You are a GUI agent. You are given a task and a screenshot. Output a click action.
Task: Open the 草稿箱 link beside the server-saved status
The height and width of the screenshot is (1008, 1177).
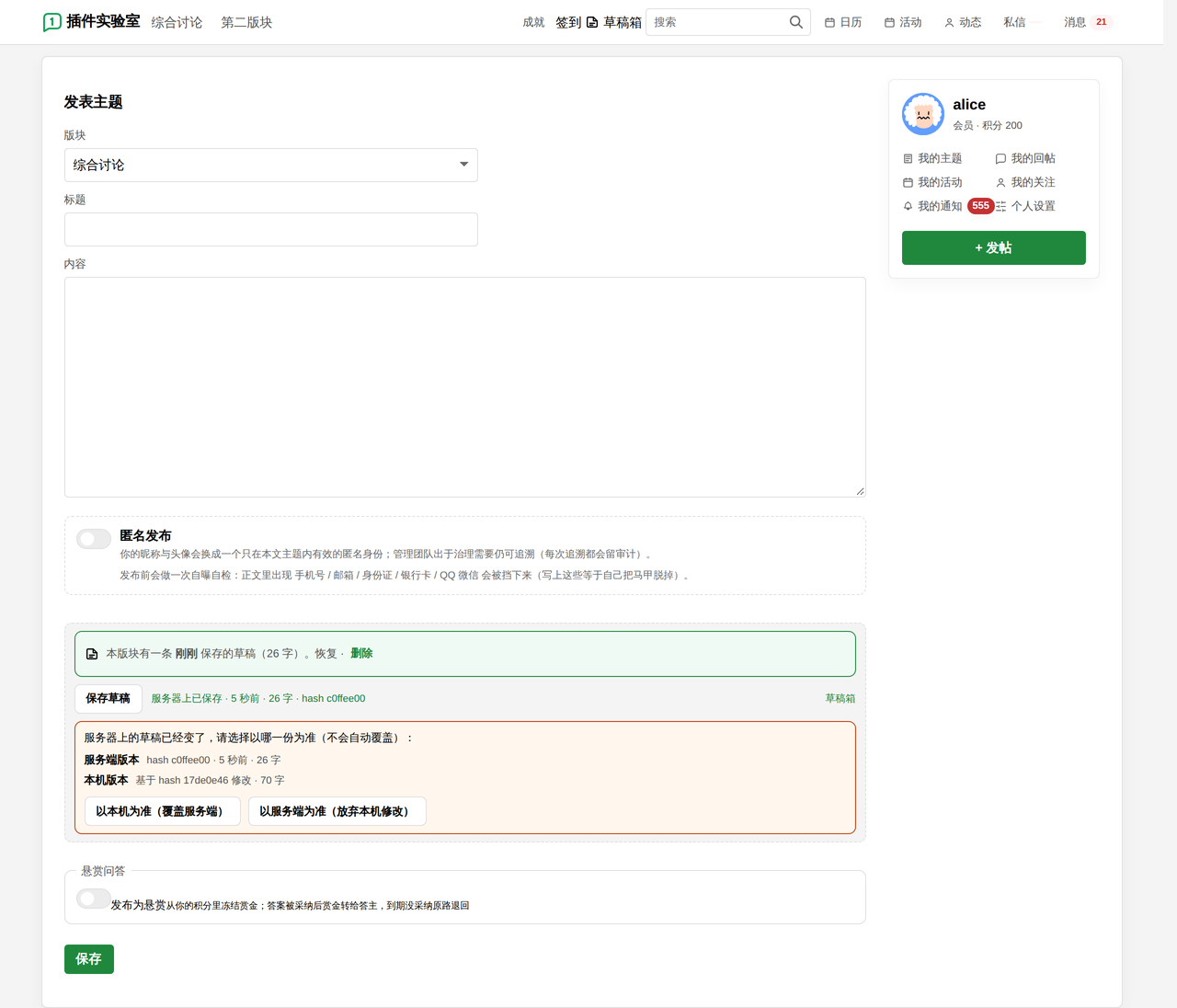tap(840, 699)
